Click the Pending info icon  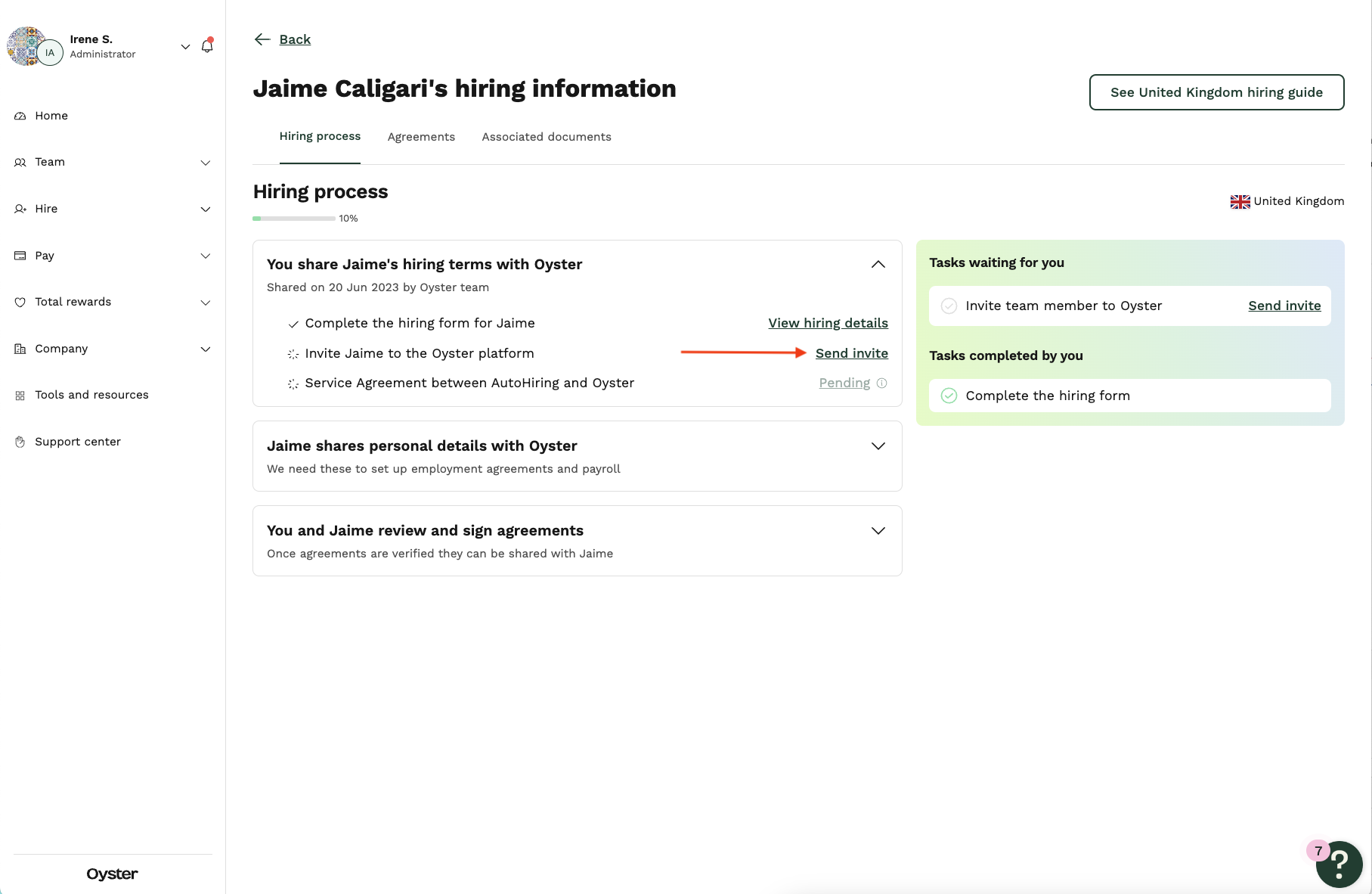[x=881, y=383]
